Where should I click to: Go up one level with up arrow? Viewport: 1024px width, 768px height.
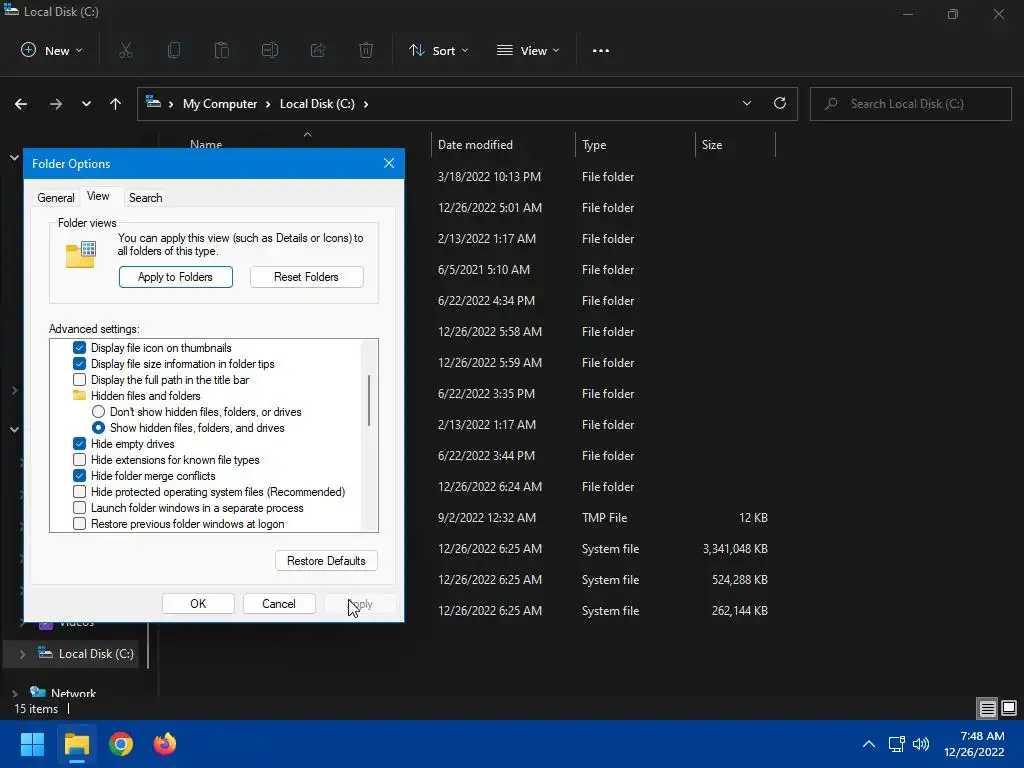click(116, 104)
